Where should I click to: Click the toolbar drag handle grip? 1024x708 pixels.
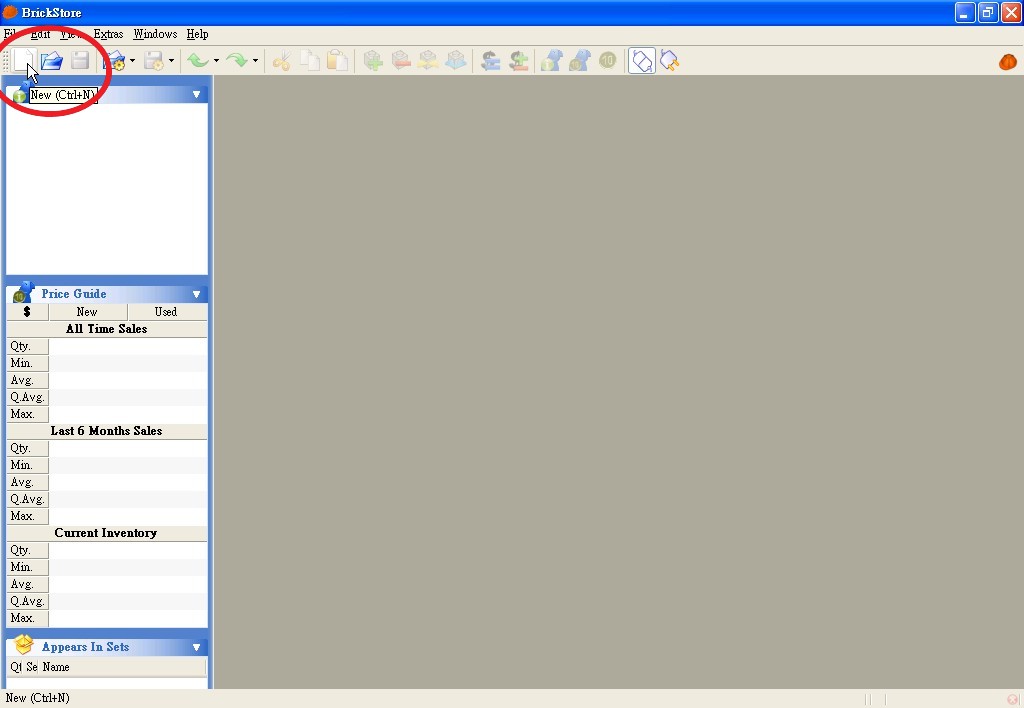coord(6,61)
